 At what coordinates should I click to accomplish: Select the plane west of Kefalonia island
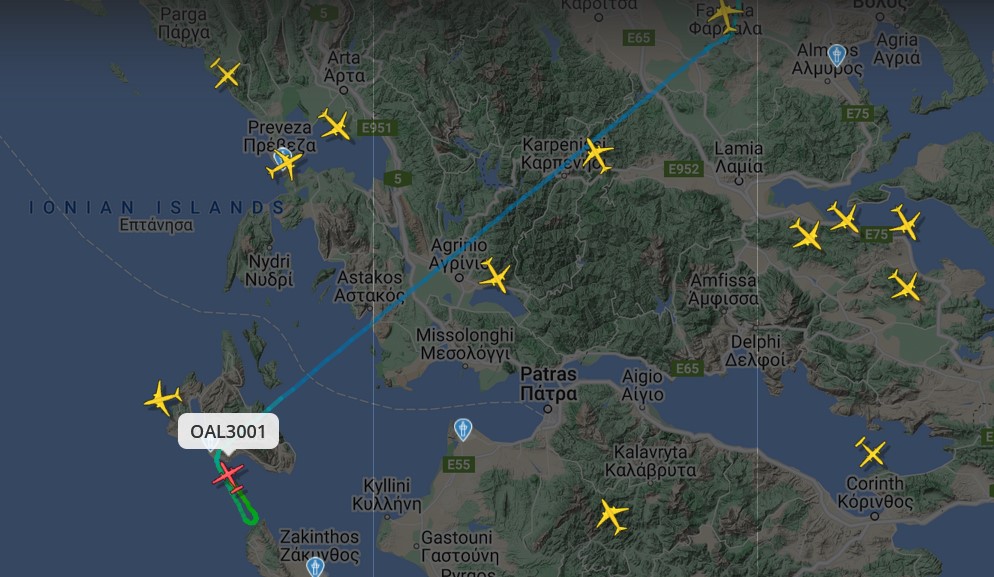[x=162, y=398]
